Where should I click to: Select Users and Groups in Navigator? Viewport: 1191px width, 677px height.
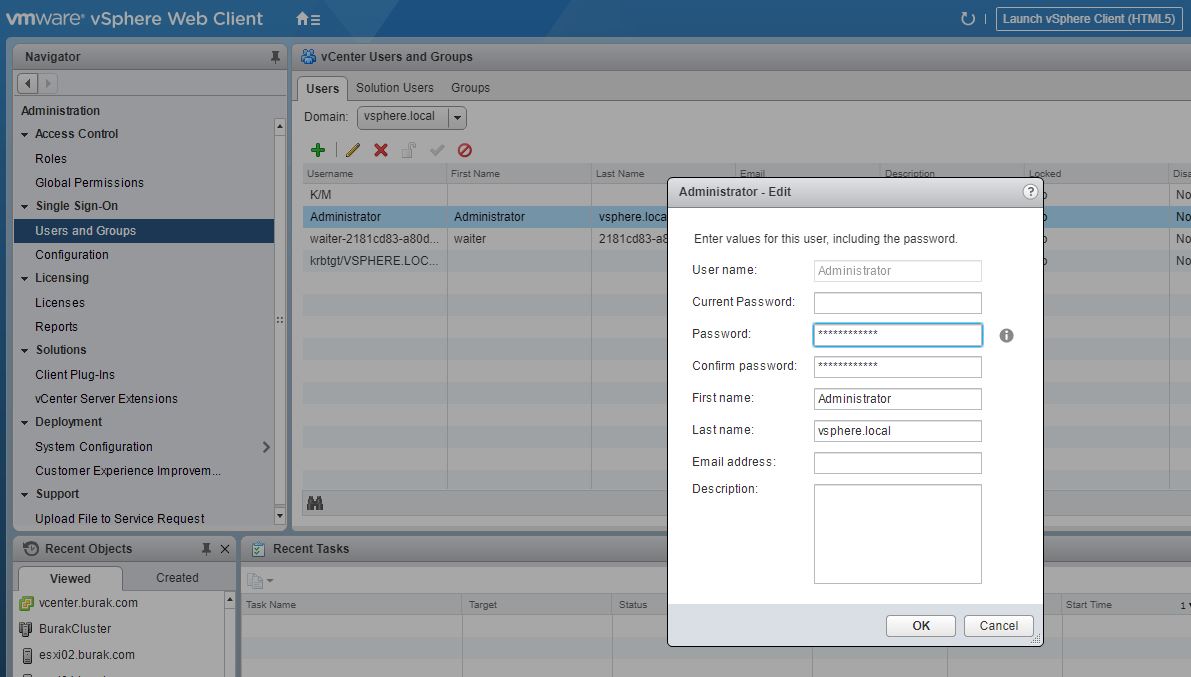coord(144,231)
